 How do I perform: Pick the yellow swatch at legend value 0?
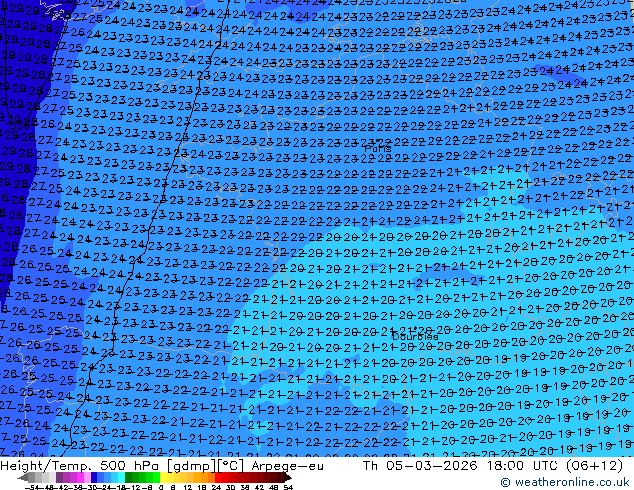point(163,477)
